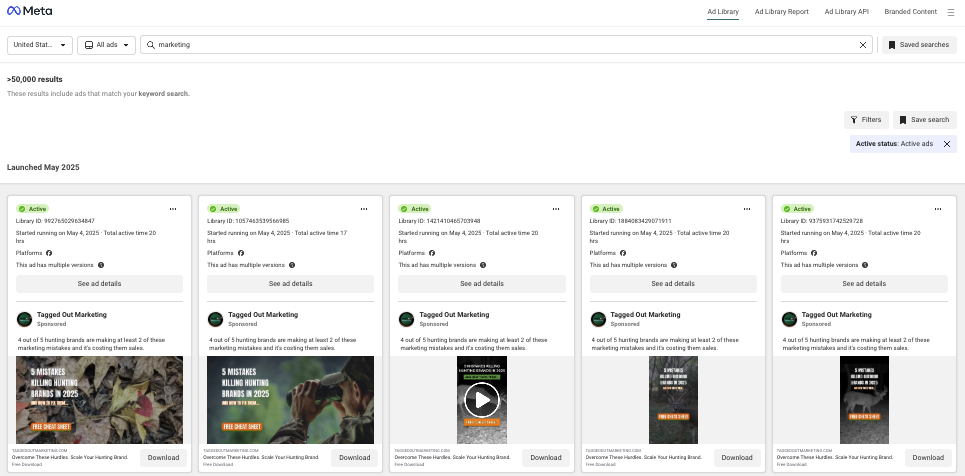Click Active status badge on ad 937593174252972B

798,209
